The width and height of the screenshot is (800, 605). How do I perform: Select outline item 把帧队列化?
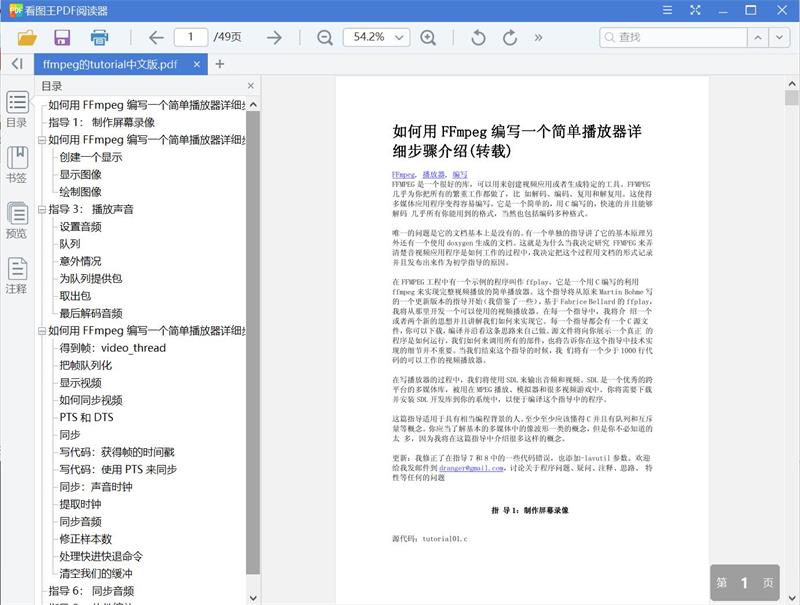86,365
